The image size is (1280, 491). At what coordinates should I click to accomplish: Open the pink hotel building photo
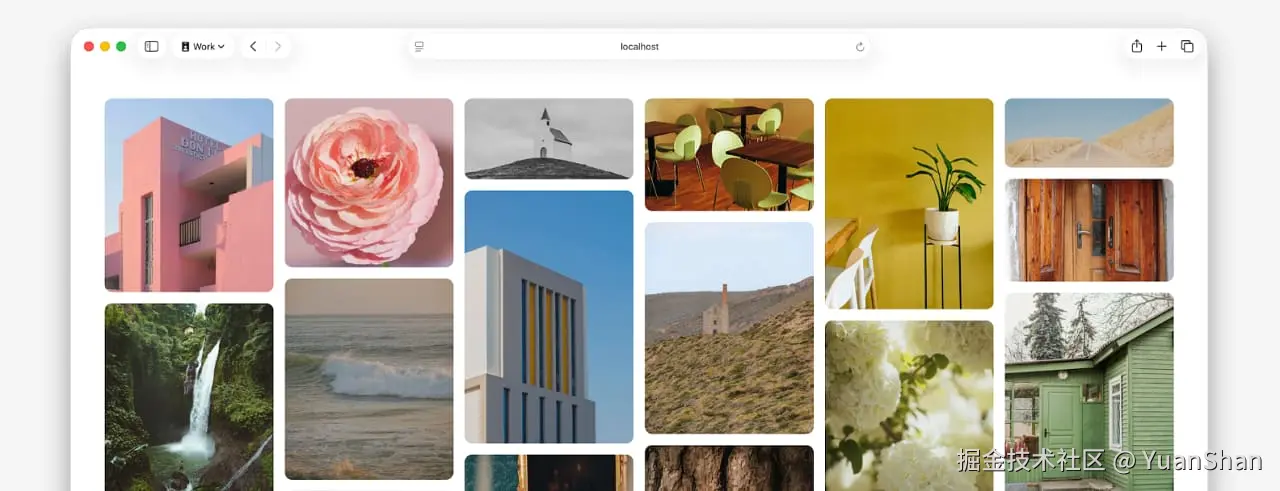[x=189, y=195]
